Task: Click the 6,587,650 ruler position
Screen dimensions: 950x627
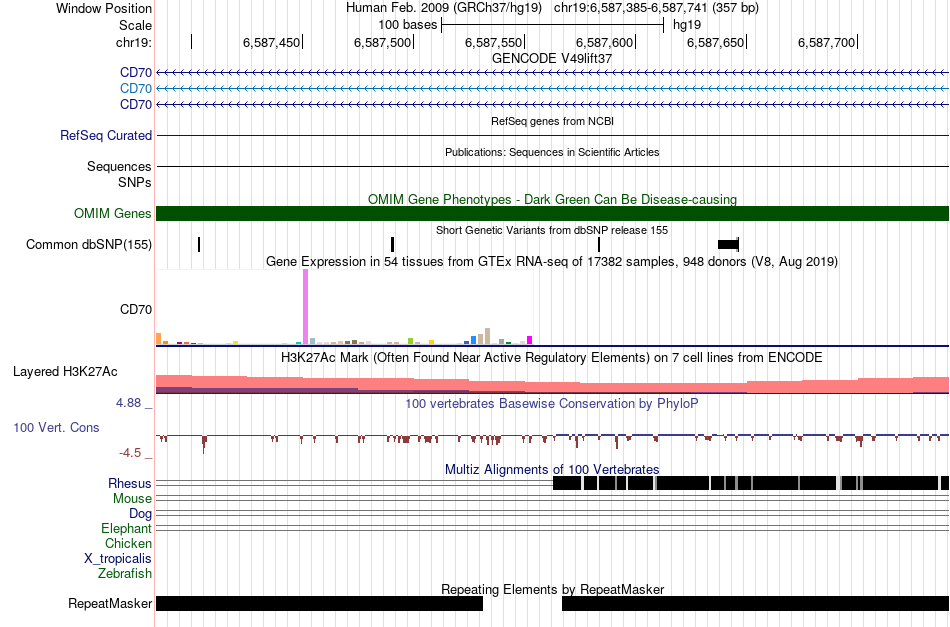Action: click(715, 42)
